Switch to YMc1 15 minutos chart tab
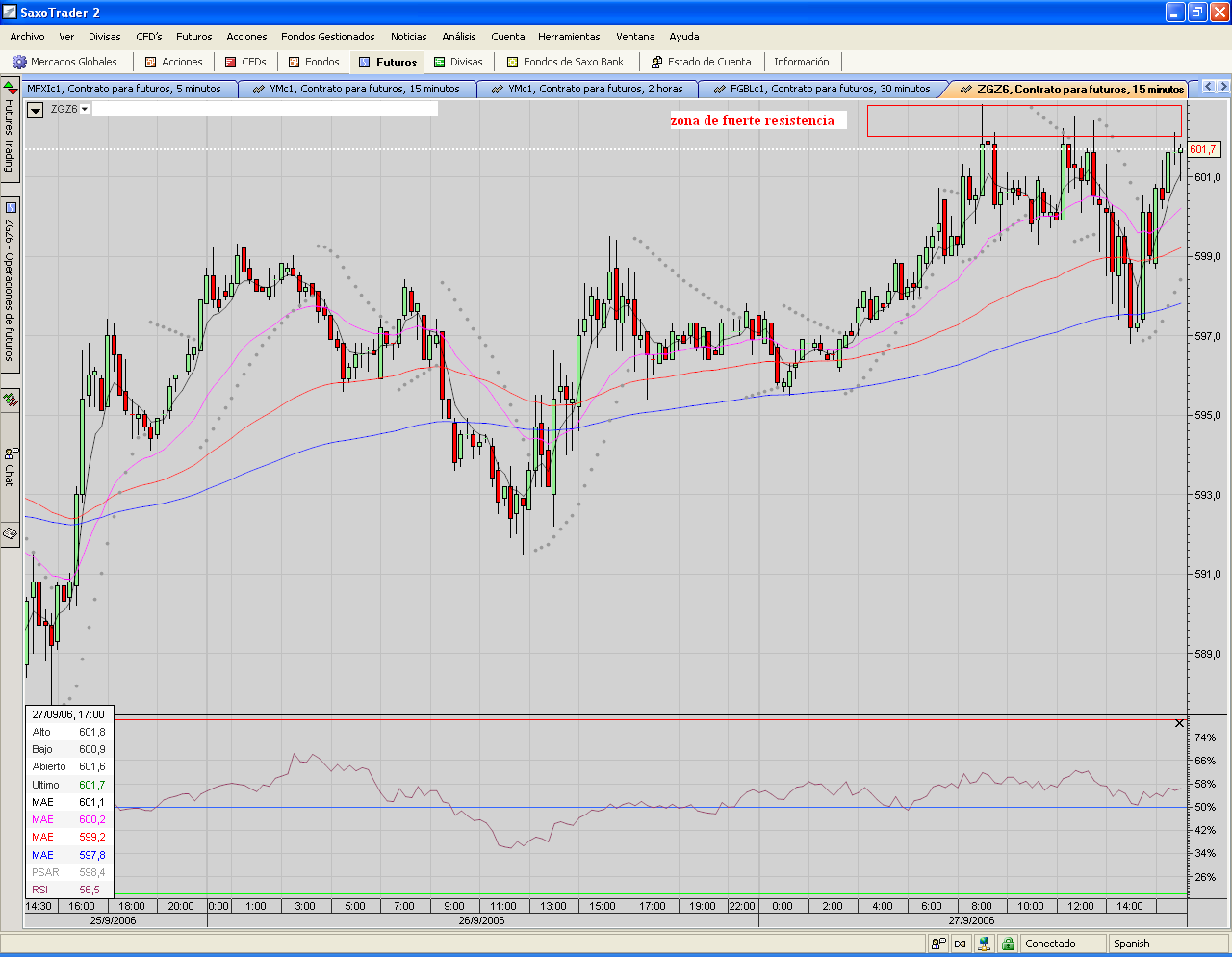The width and height of the screenshot is (1232, 957). (x=356, y=89)
